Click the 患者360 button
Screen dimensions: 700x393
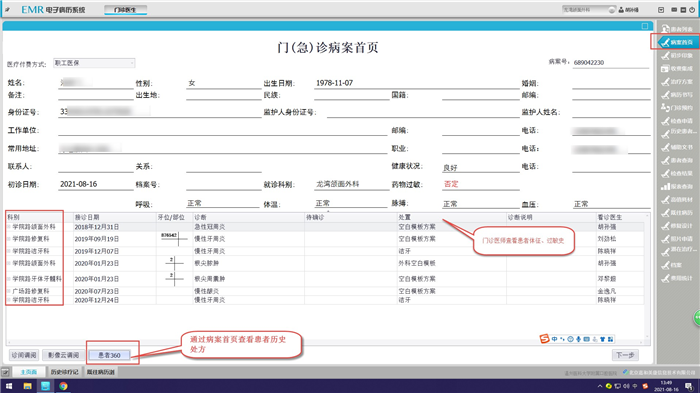109,355
